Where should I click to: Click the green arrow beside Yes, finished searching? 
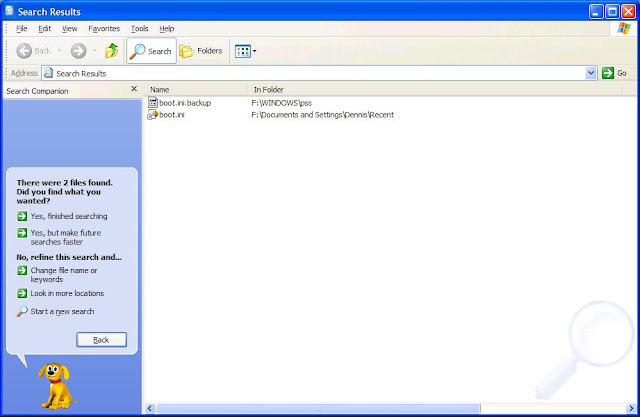[x=22, y=216]
